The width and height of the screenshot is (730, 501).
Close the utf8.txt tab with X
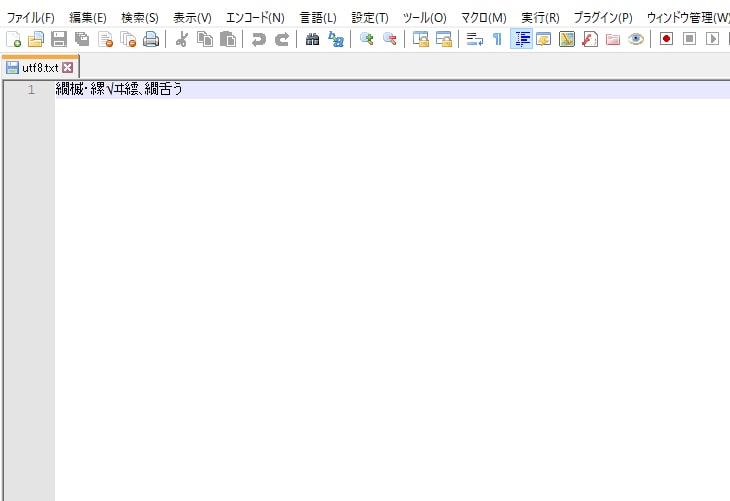pos(68,68)
